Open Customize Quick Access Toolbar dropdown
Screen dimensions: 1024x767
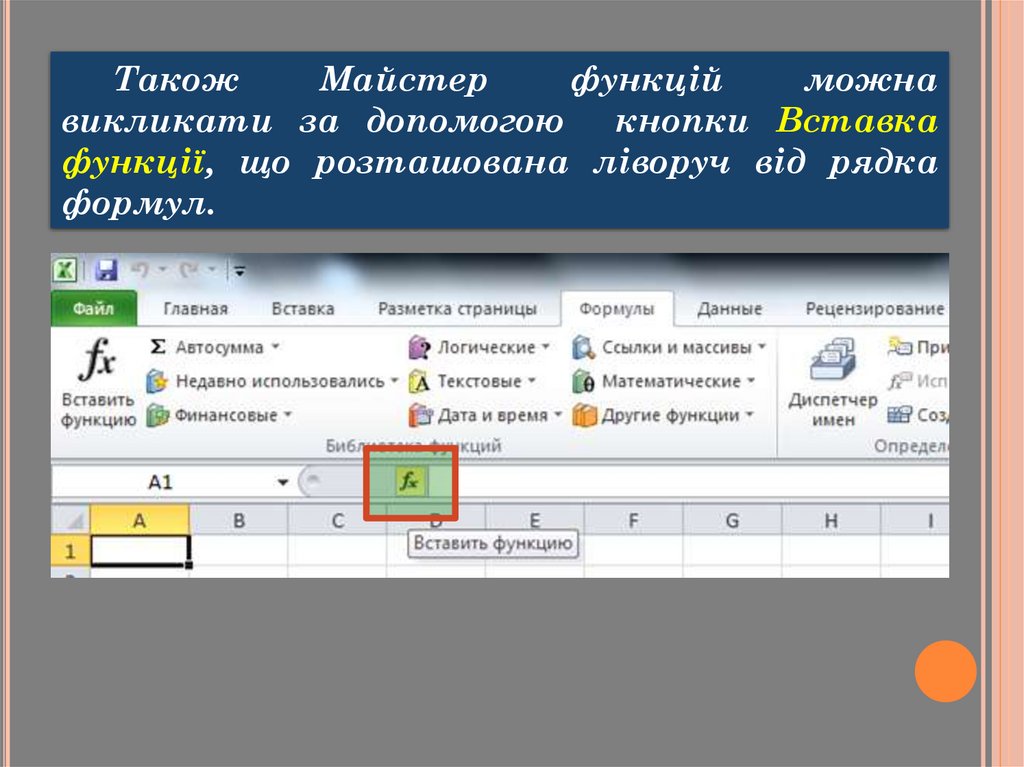pos(240,270)
